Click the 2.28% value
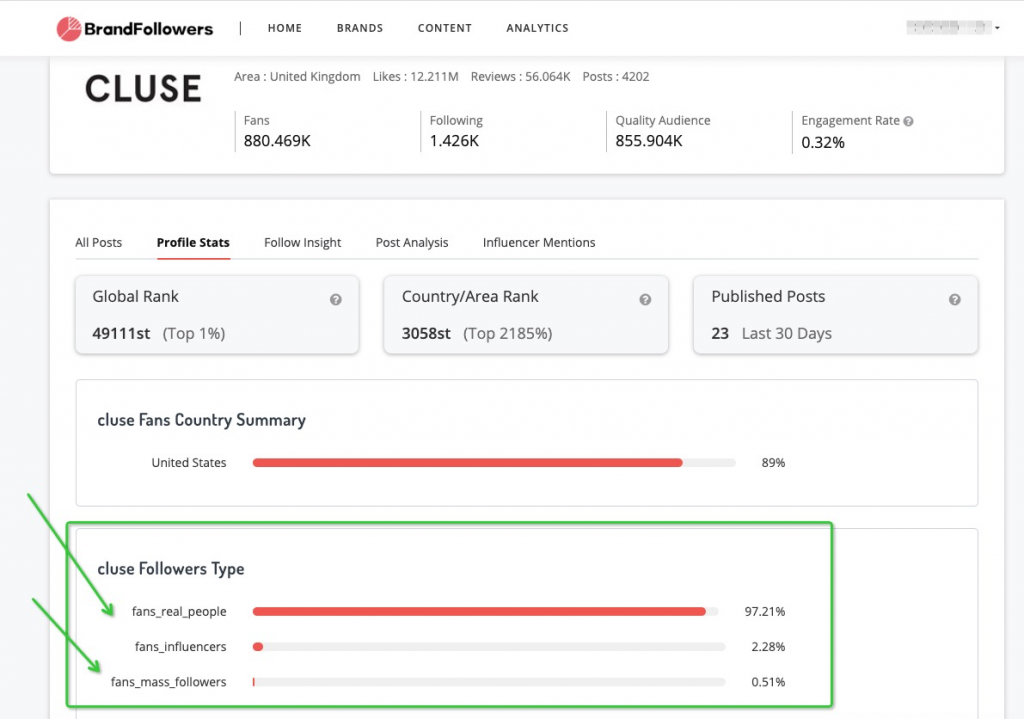This screenshot has height=719, width=1024. pyautogui.click(x=768, y=647)
